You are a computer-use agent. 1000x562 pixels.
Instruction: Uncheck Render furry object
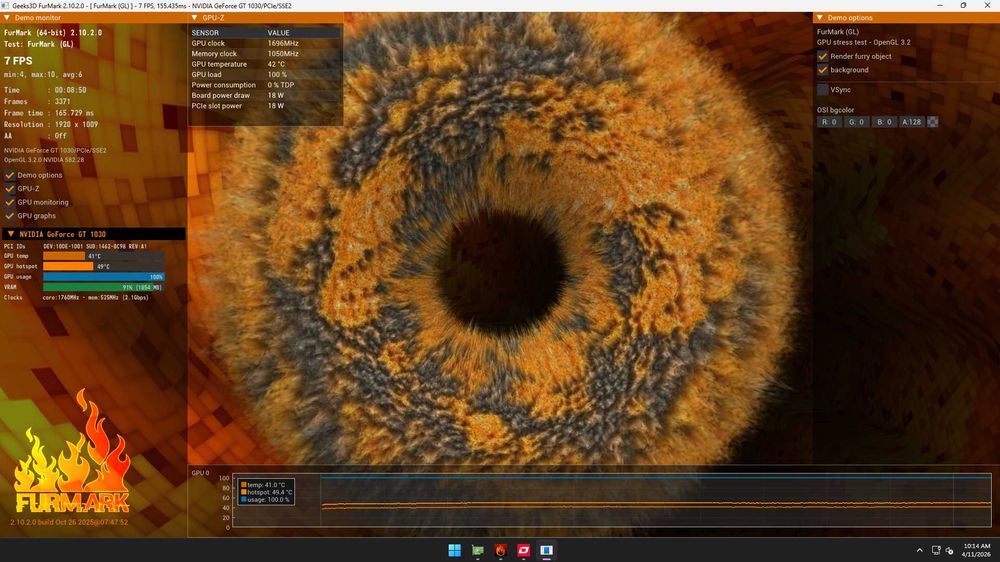coord(823,56)
